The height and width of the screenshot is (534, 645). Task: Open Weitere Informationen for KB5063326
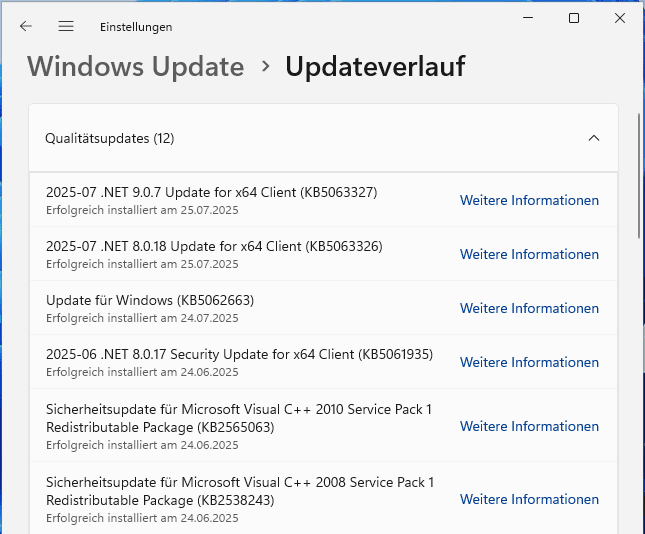pos(529,254)
